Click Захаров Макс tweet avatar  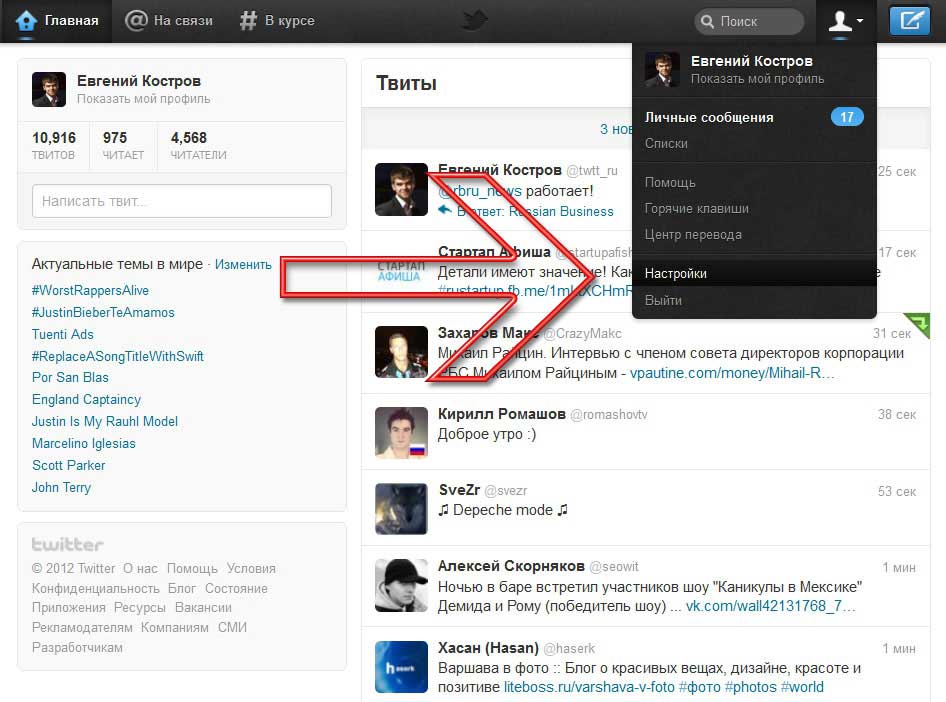[x=401, y=352]
